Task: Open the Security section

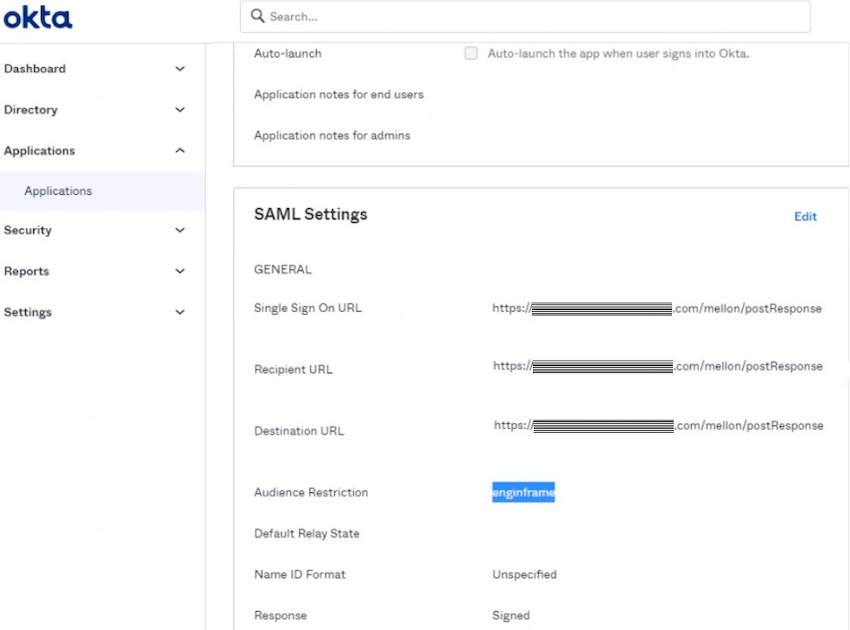Action: [x=27, y=230]
